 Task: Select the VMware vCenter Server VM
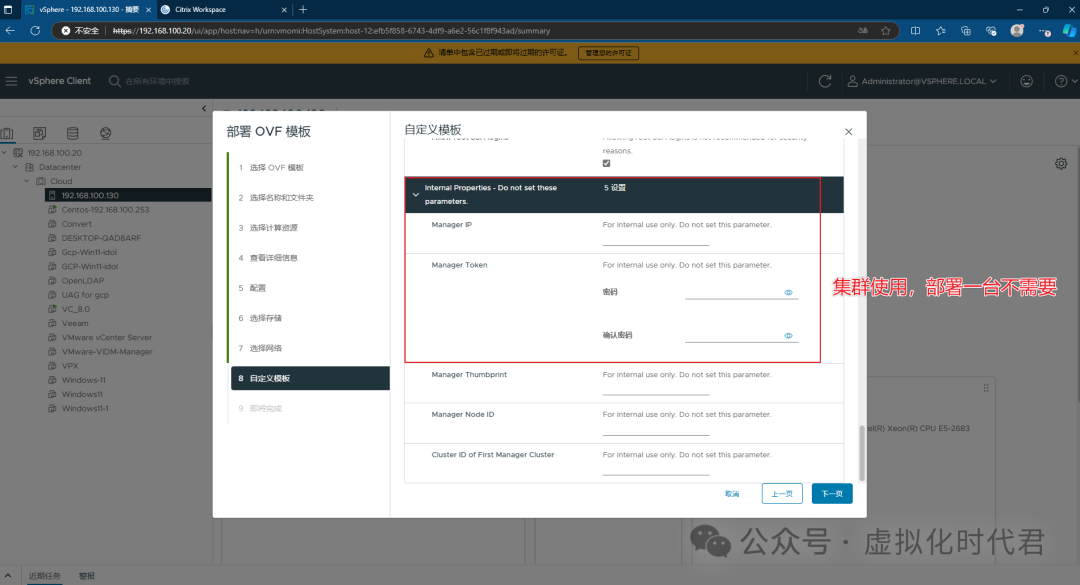click(107, 338)
